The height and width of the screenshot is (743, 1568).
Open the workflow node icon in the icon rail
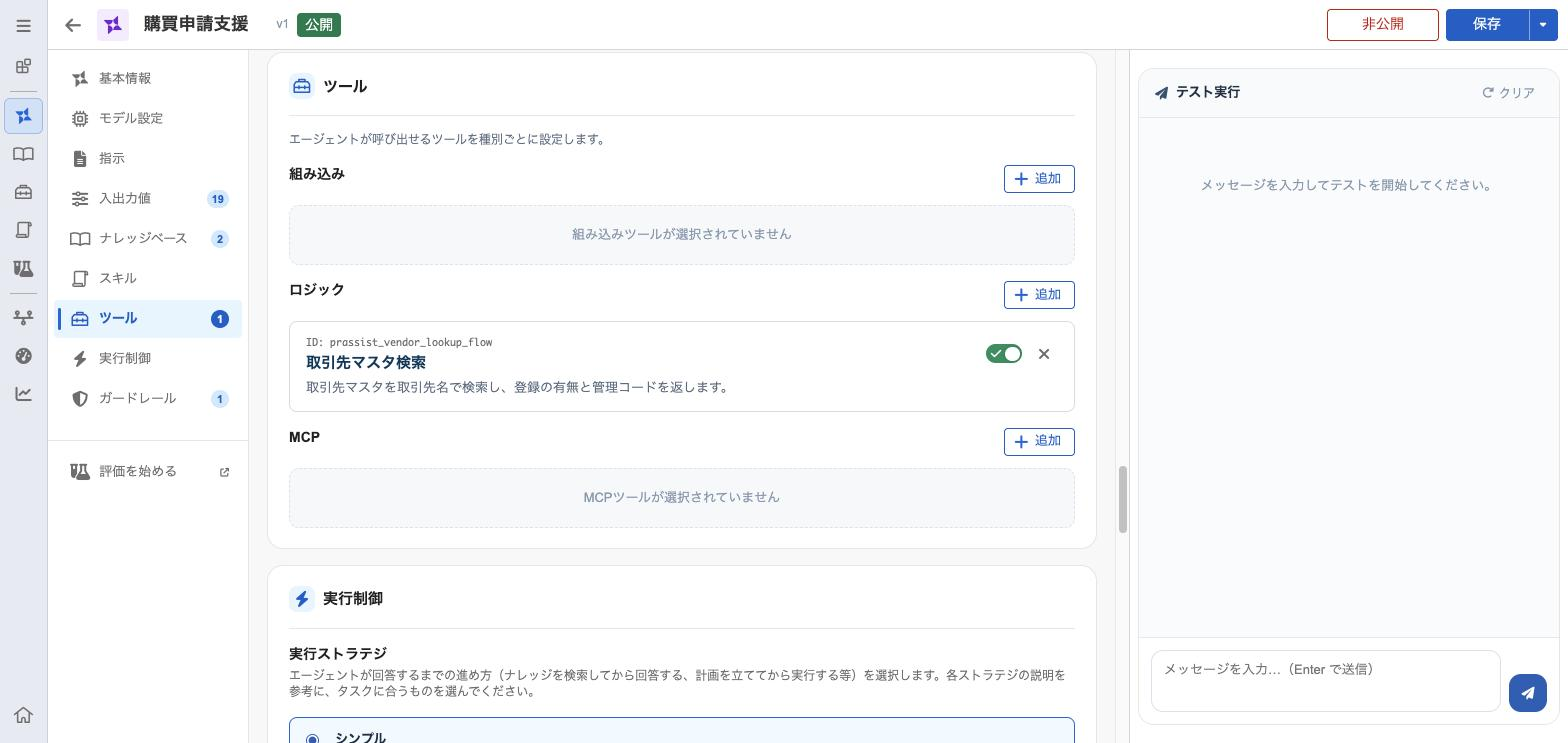23,318
